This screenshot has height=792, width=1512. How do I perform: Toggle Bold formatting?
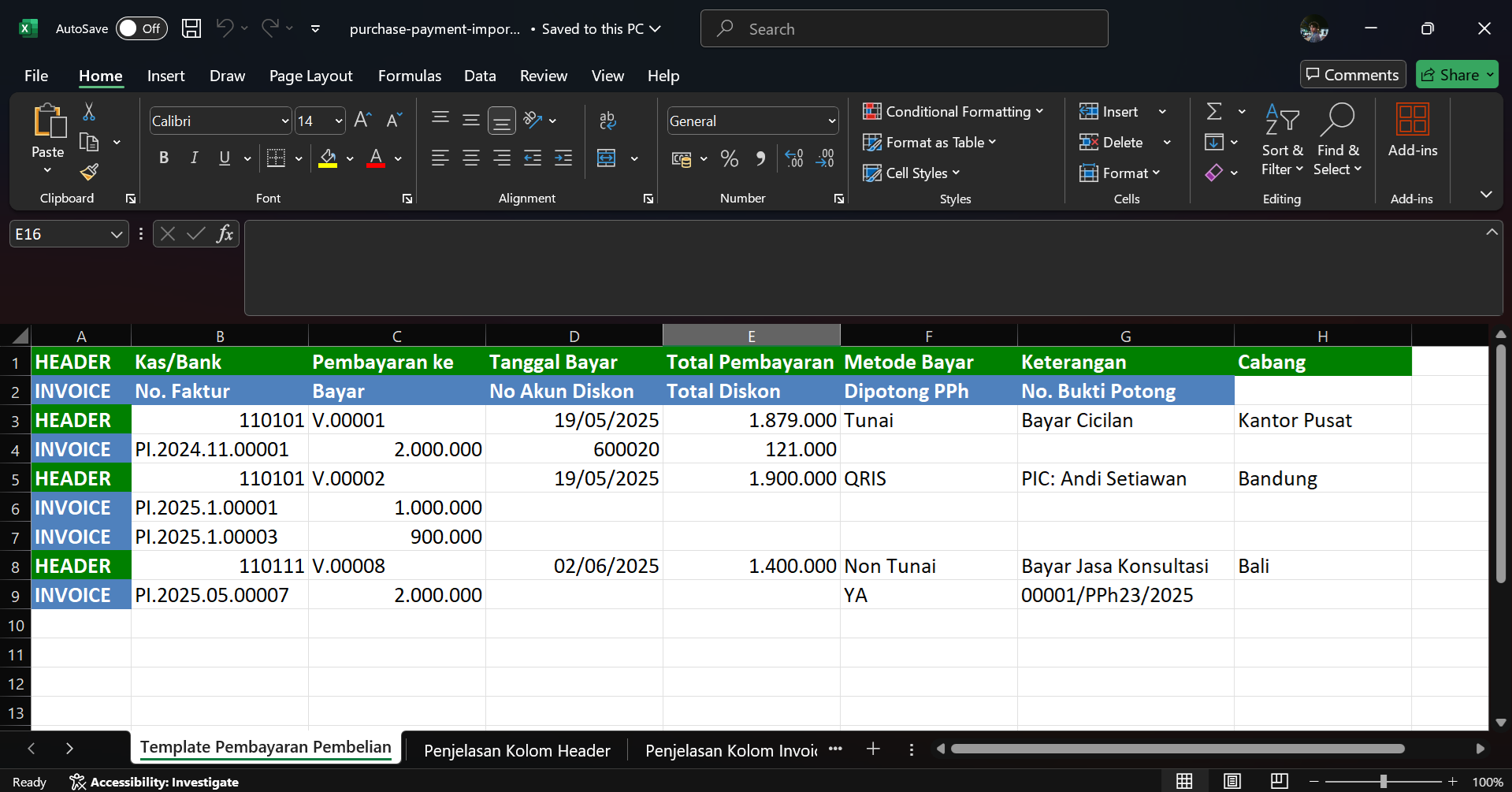(164, 158)
